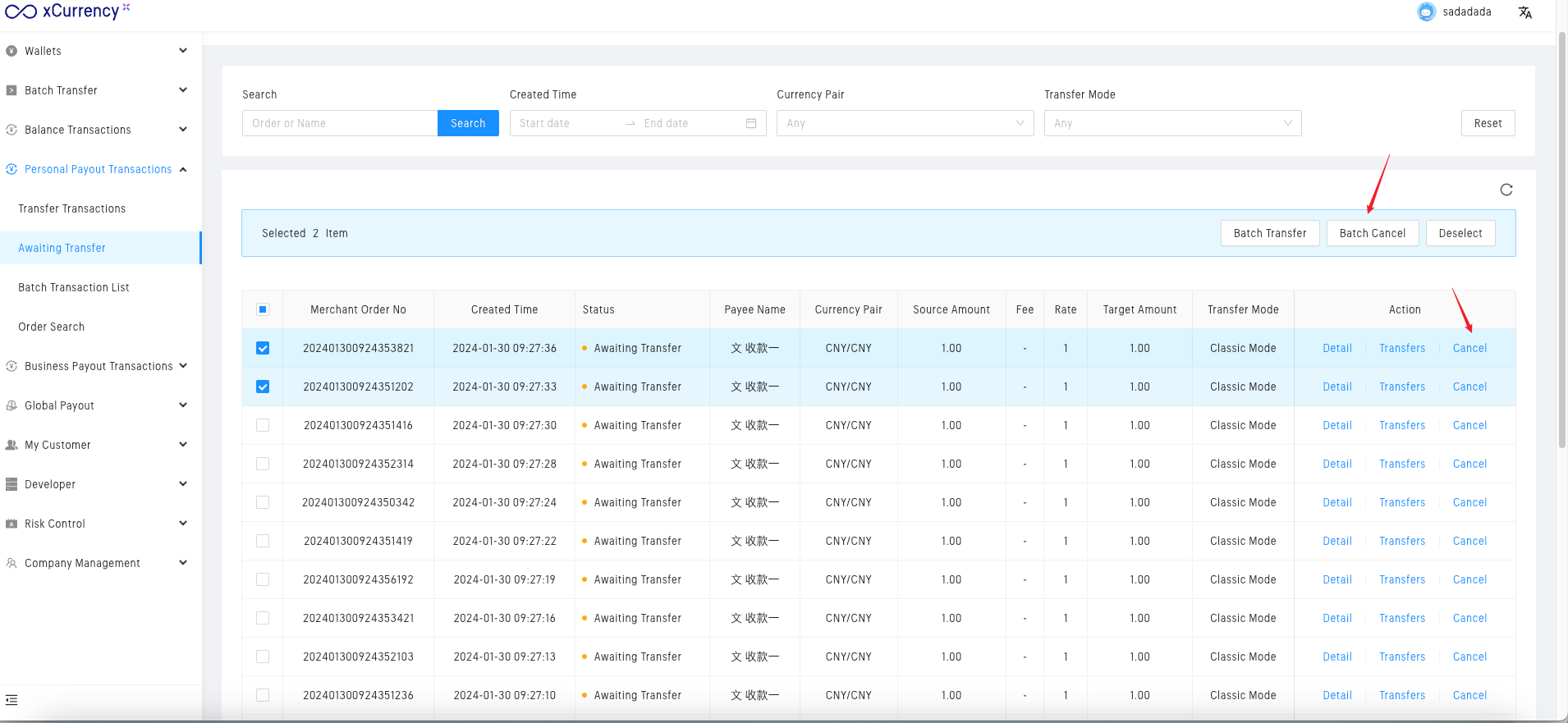Click the sidebar collapse icon at bottom

pos(11,700)
